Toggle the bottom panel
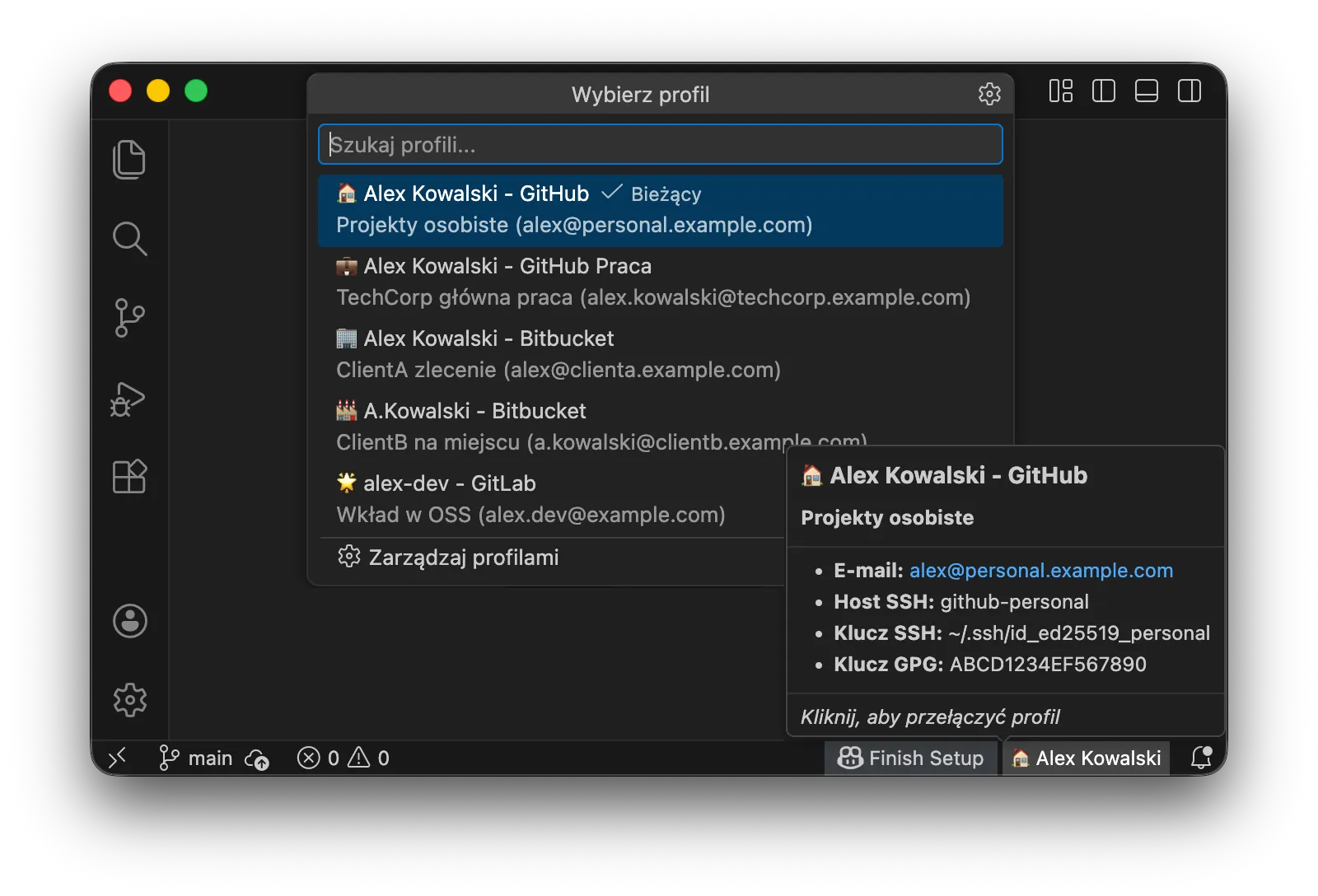Screen dimensions: 1318x896 1147,91
